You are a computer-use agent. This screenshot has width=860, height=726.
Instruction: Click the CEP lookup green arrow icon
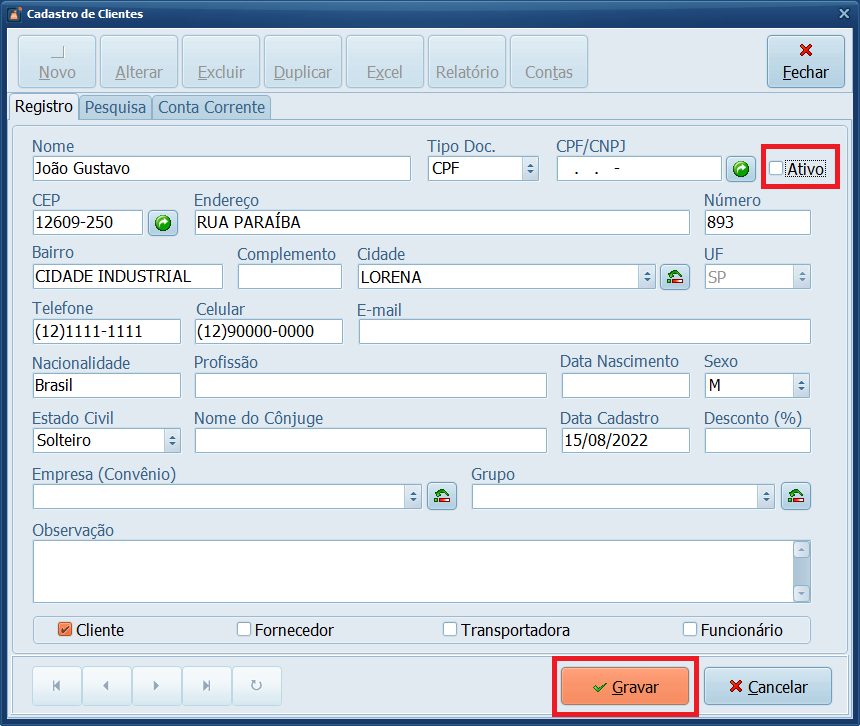162,222
